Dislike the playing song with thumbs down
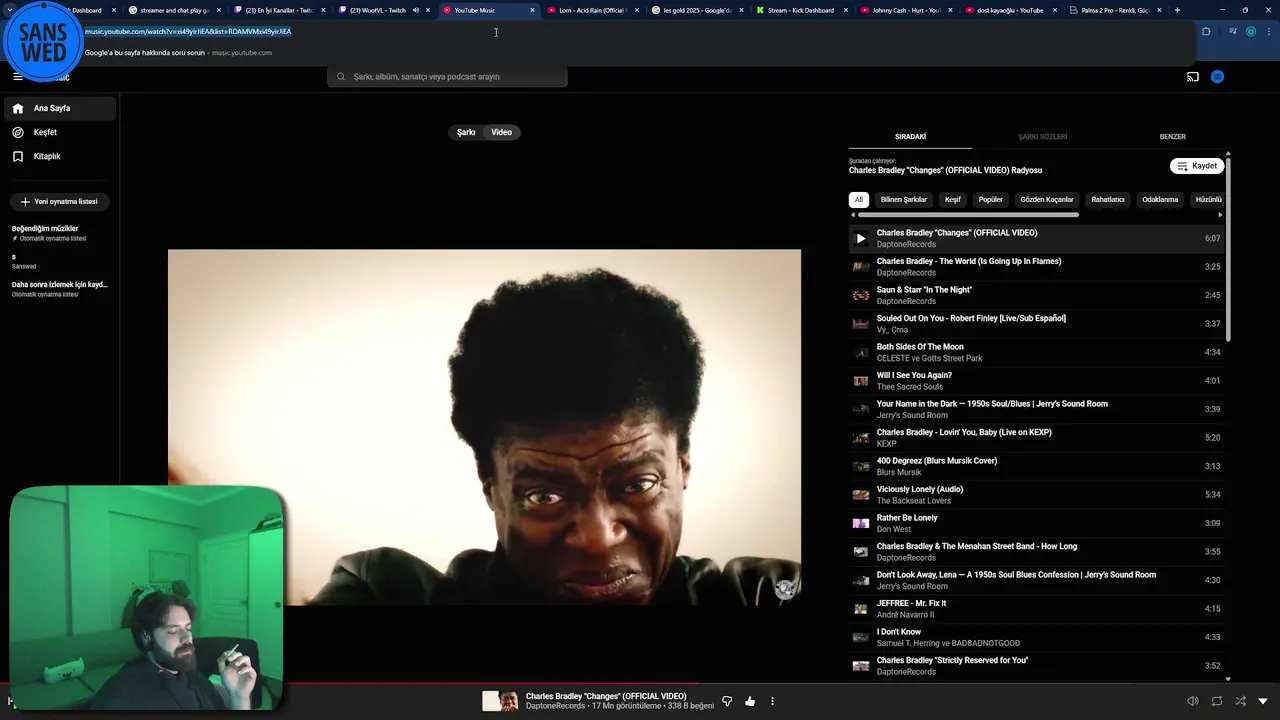Screen dimensions: 1280x720 point(727,701)
